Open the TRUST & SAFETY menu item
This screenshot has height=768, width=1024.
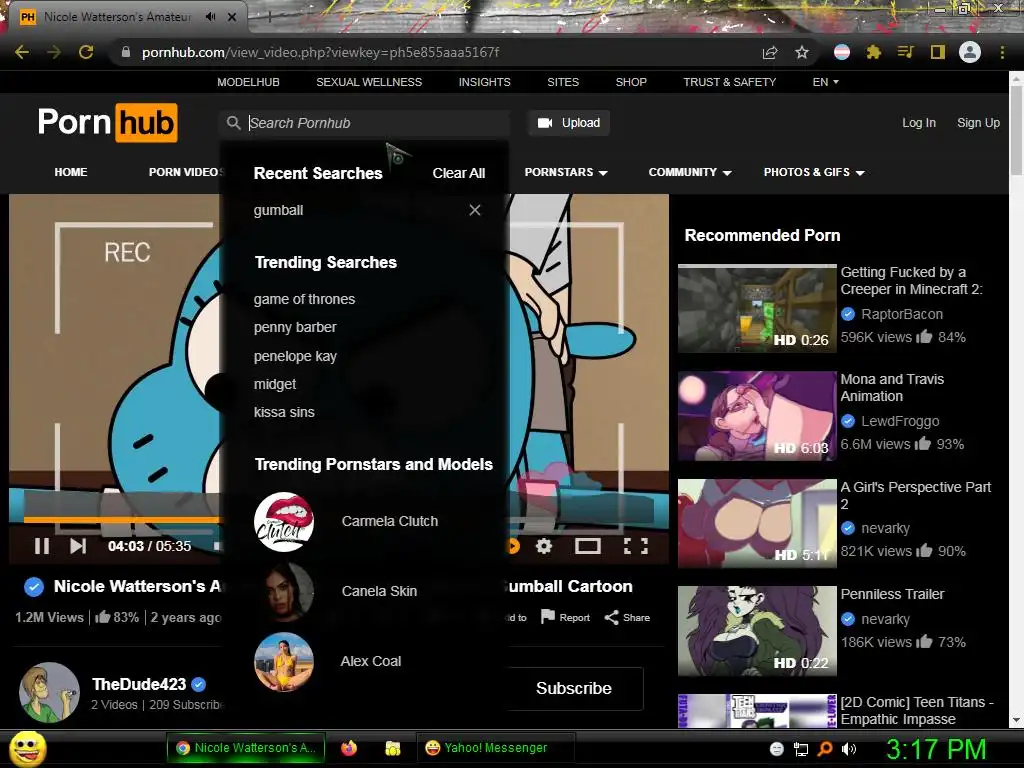coord(729,82)
